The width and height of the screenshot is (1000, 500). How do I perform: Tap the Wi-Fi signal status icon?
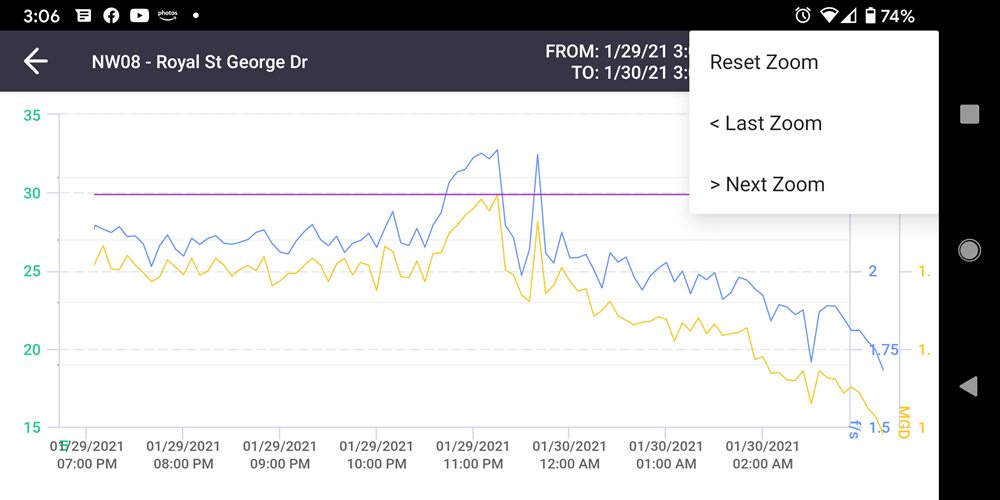click(x=828, y=16)
